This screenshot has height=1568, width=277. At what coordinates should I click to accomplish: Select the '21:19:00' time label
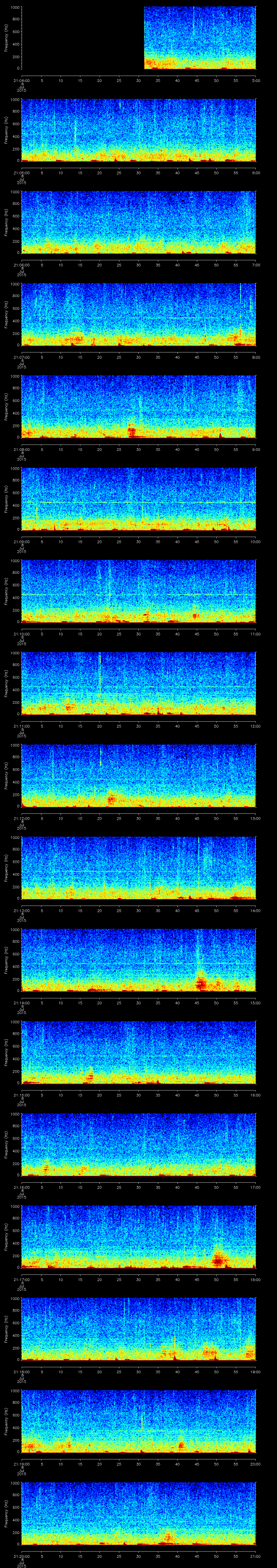[21, 1463]
